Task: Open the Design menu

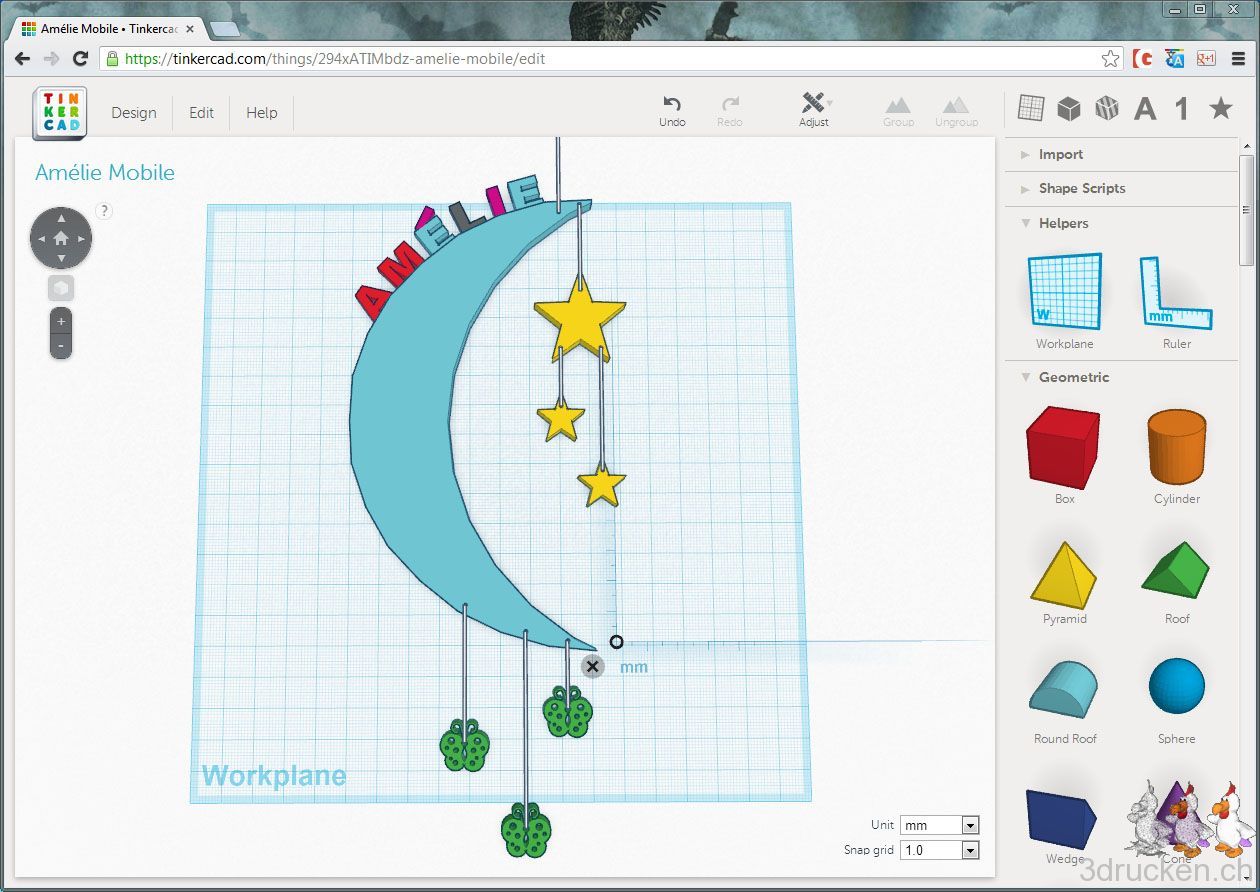Action: coord(134,113)
